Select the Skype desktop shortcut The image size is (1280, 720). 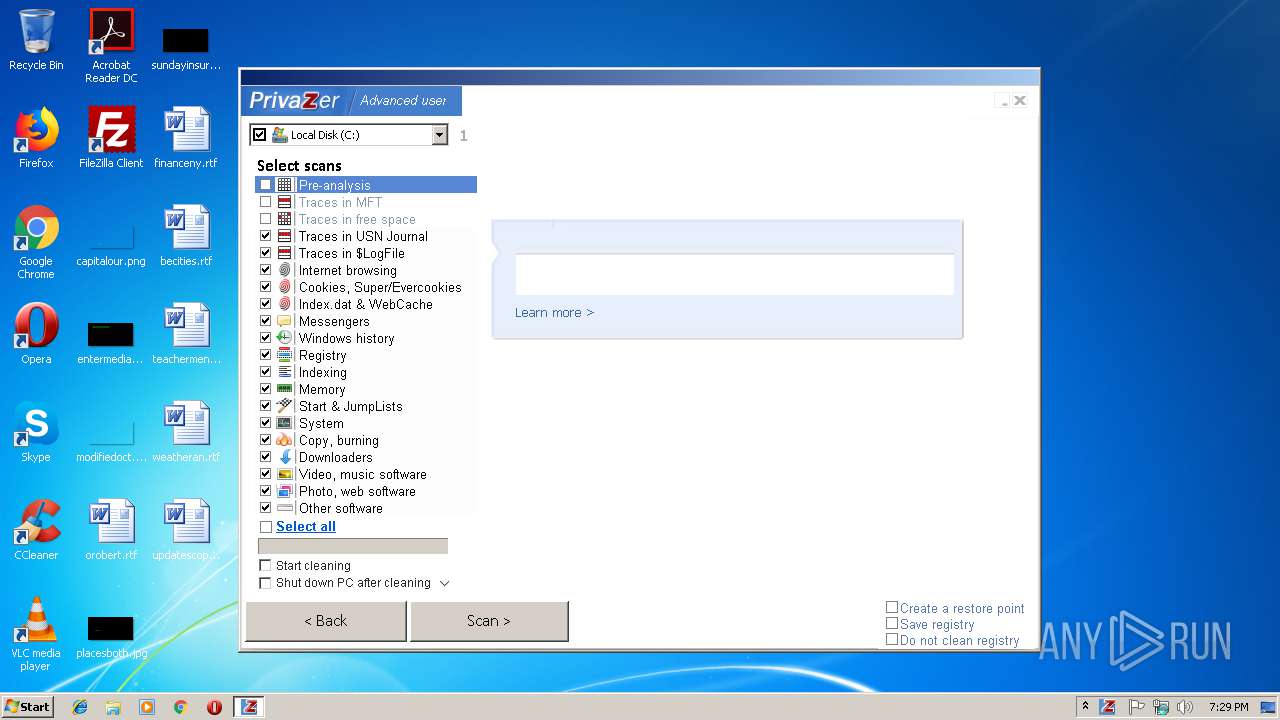tap(36, 432)
